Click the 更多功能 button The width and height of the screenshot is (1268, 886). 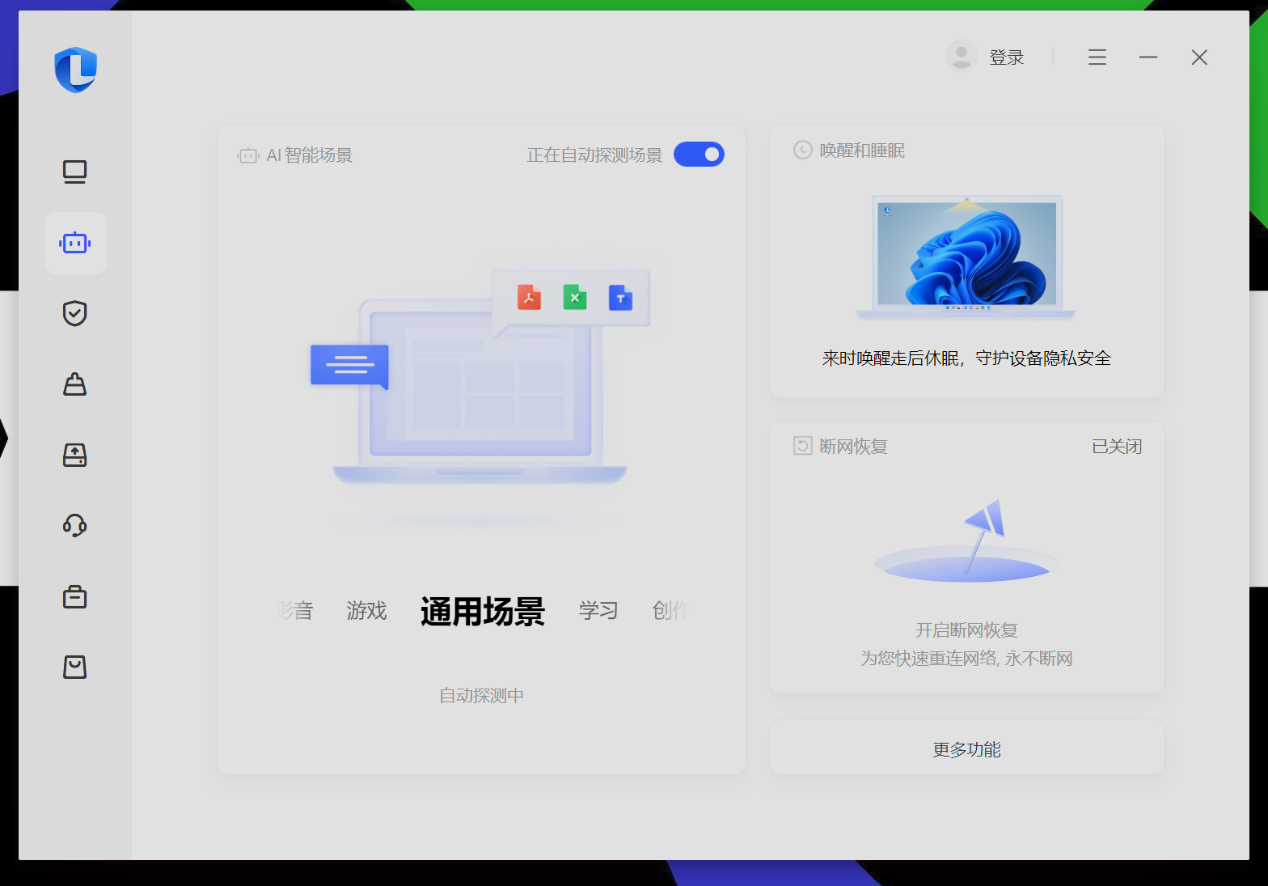[x=966, y=749]
